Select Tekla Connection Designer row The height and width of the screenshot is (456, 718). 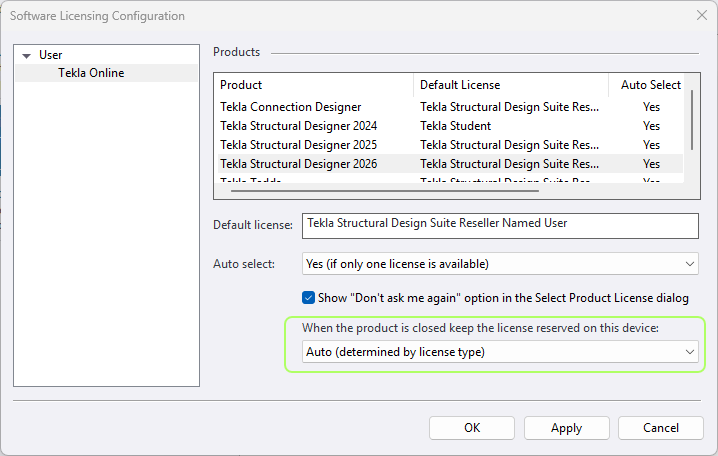point(449,107)
